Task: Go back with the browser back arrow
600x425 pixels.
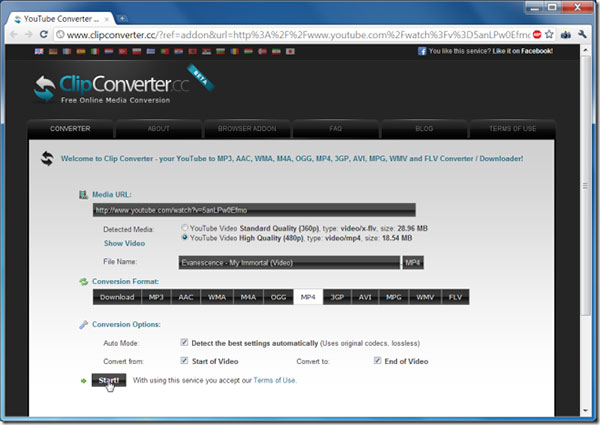Action: (x=13, y=34)
